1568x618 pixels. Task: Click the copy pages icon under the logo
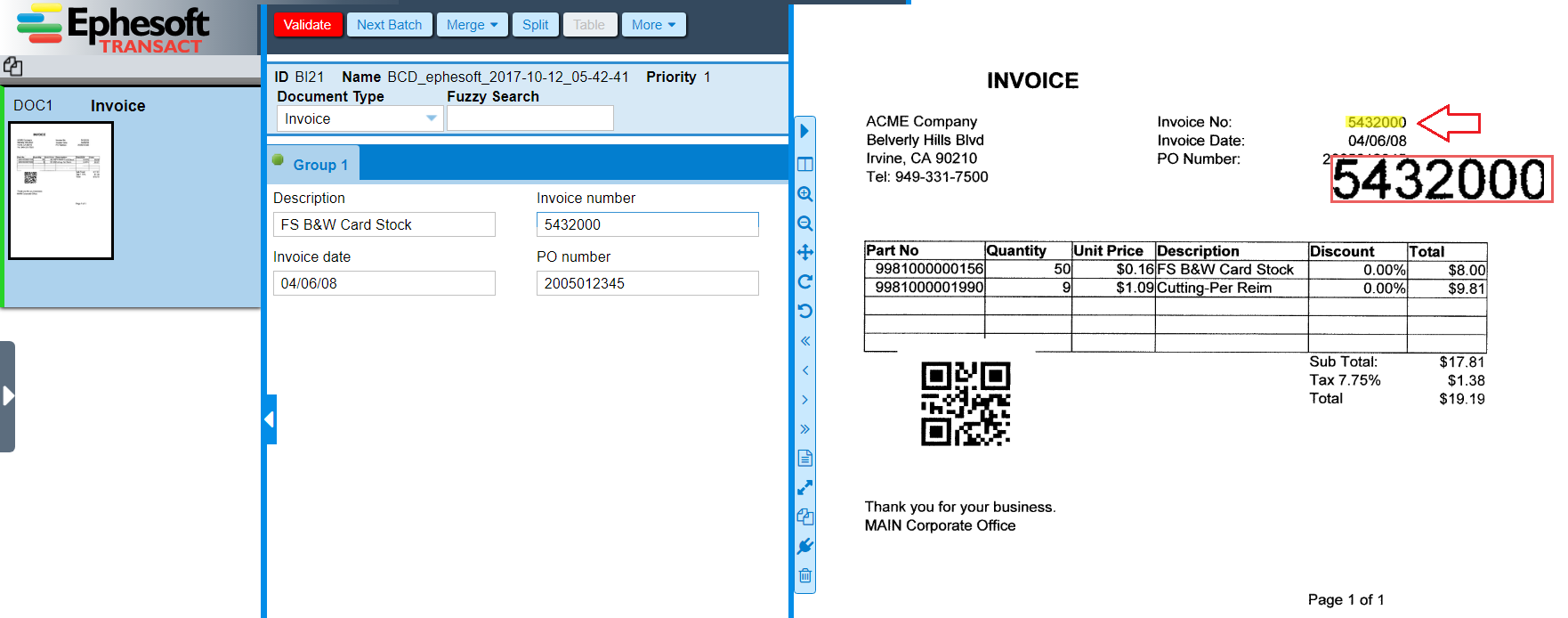tap(12, 67)
